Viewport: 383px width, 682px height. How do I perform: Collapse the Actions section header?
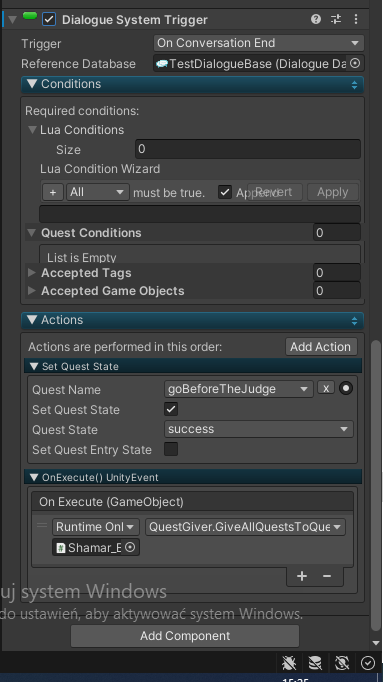(192, 321)
